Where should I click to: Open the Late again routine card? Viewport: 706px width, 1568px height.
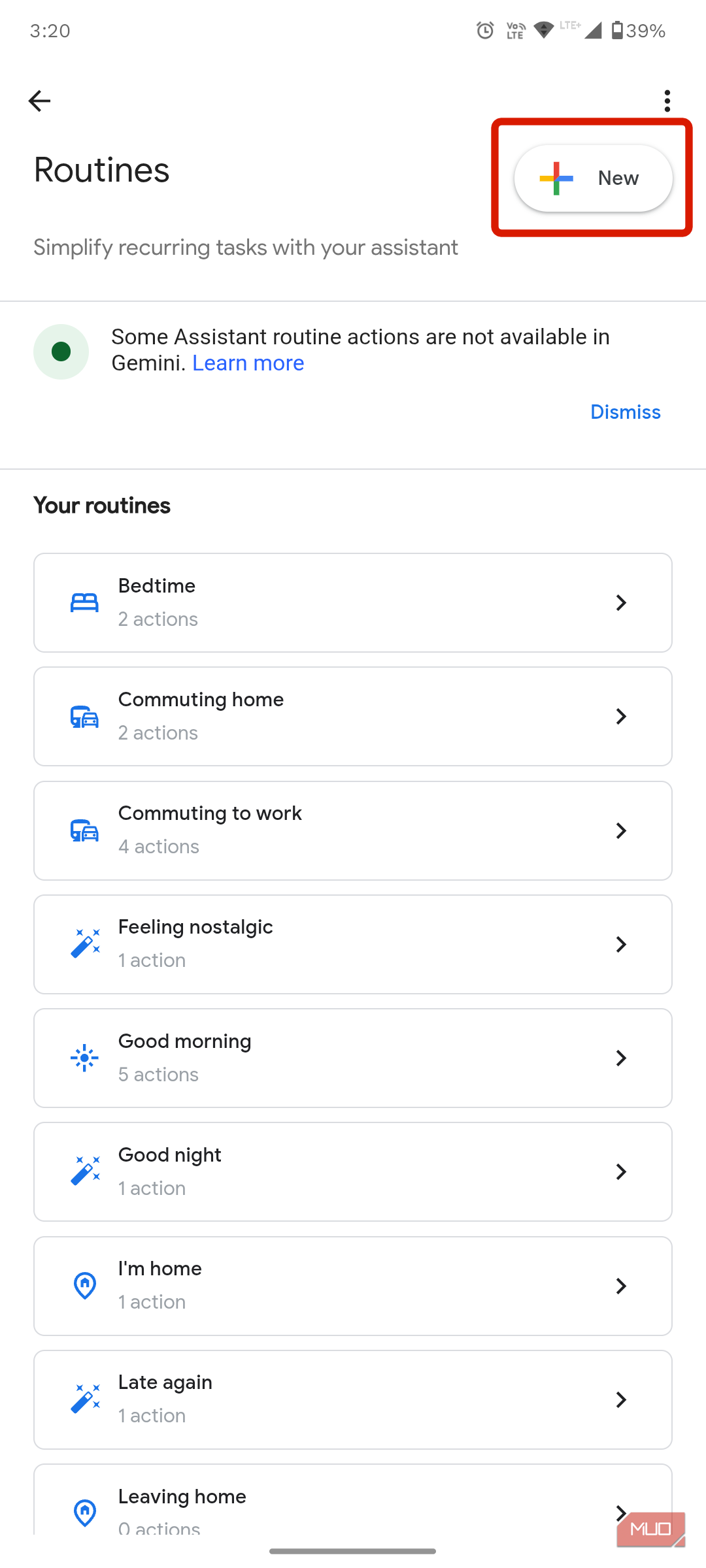(x=353, y=1399)
